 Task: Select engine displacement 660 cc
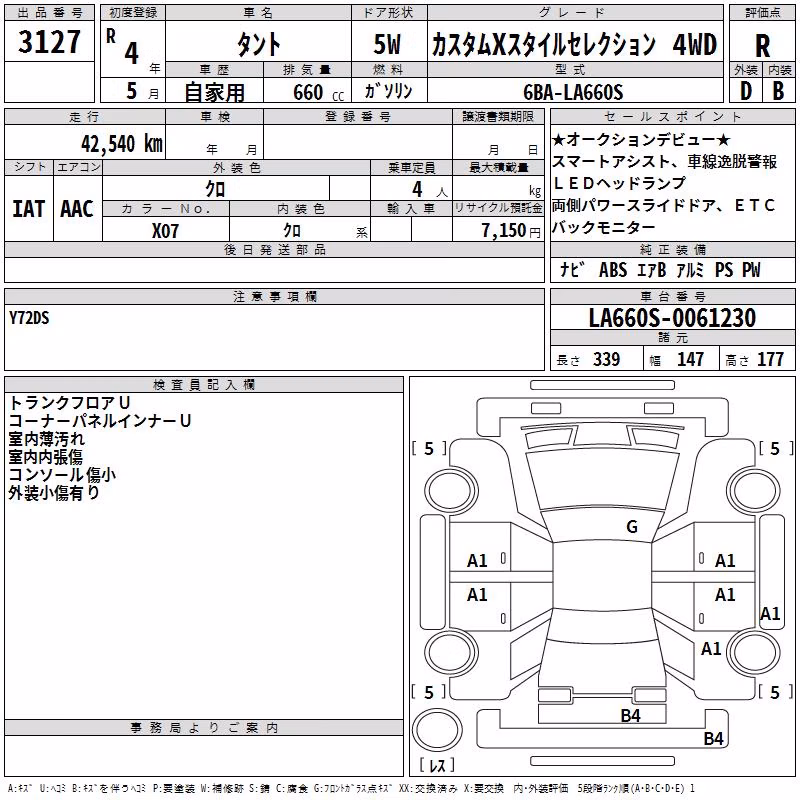(x=318, y=93)
